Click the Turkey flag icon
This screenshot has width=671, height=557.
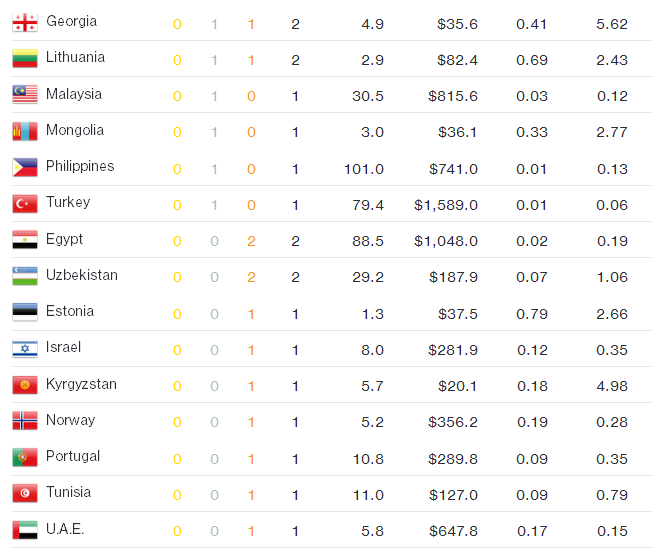point(25,204)
